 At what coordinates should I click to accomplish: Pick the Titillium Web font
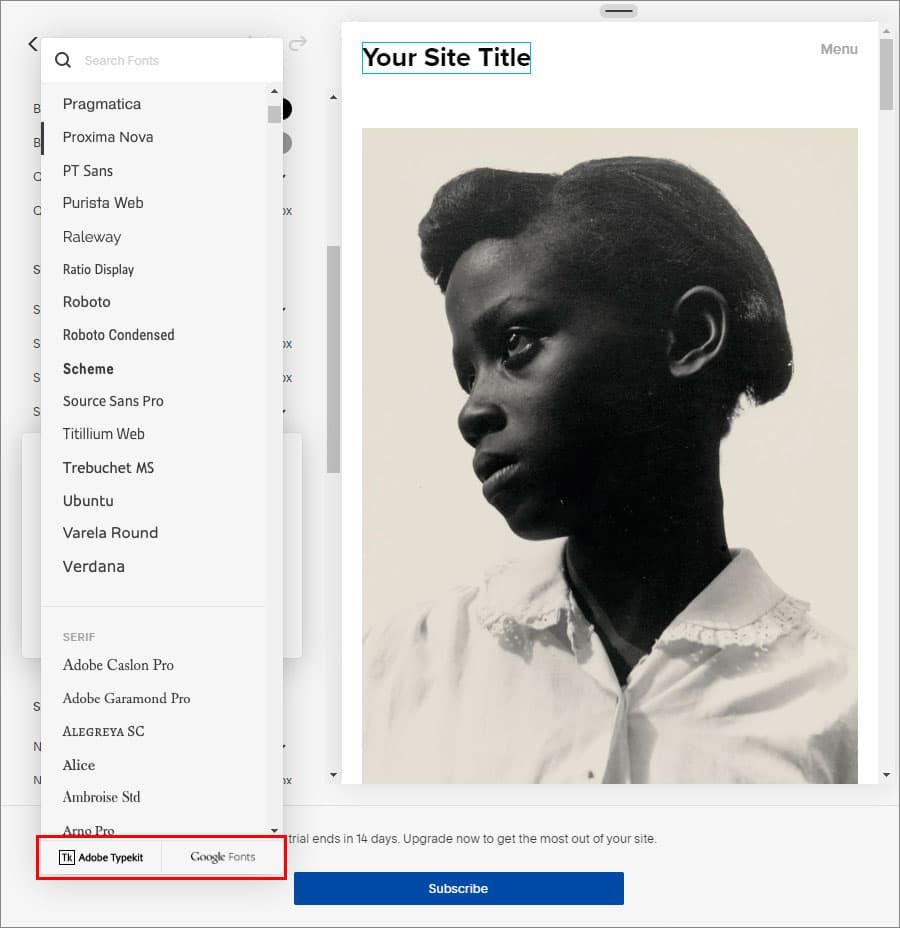[104, 434]
